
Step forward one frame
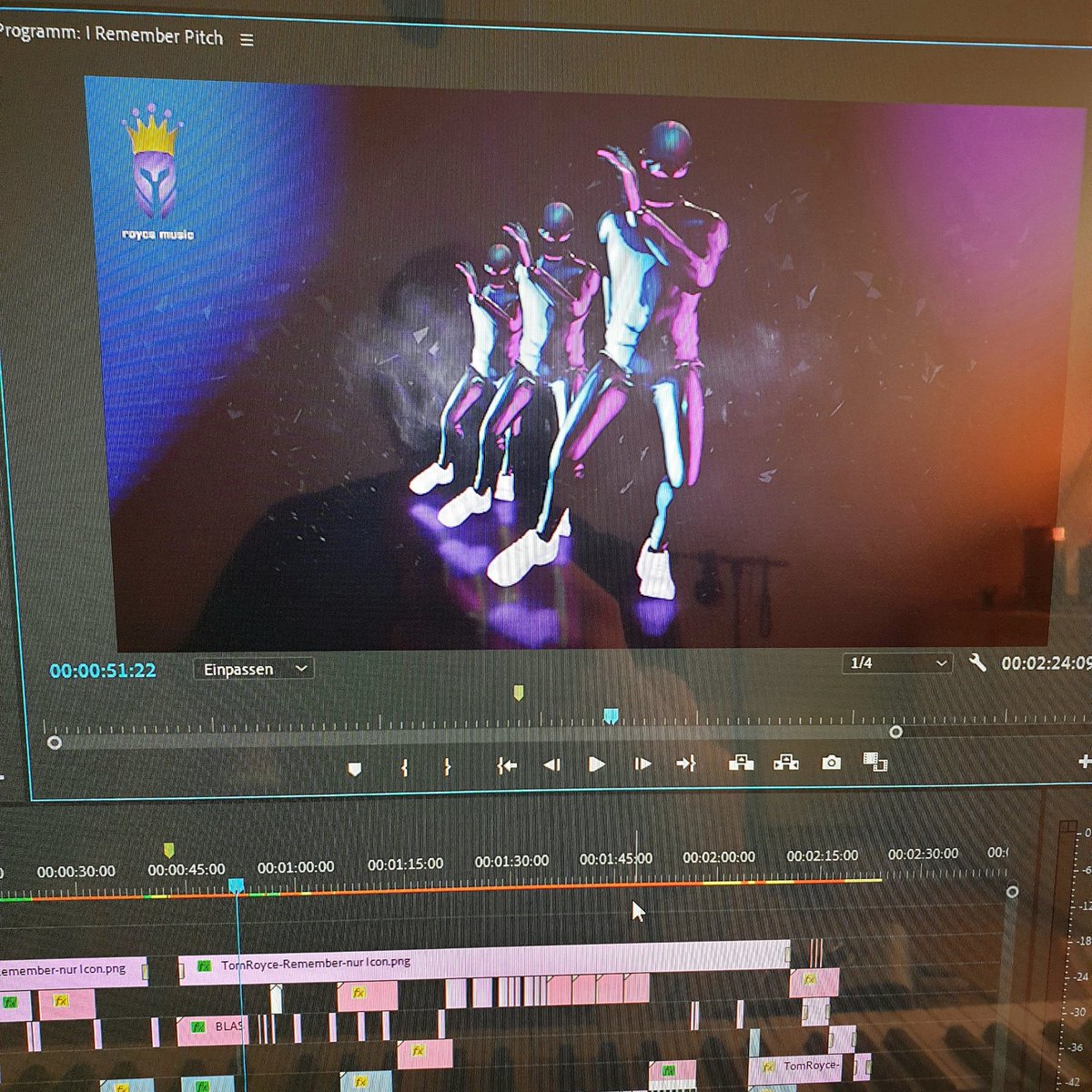tap(642, 763)
